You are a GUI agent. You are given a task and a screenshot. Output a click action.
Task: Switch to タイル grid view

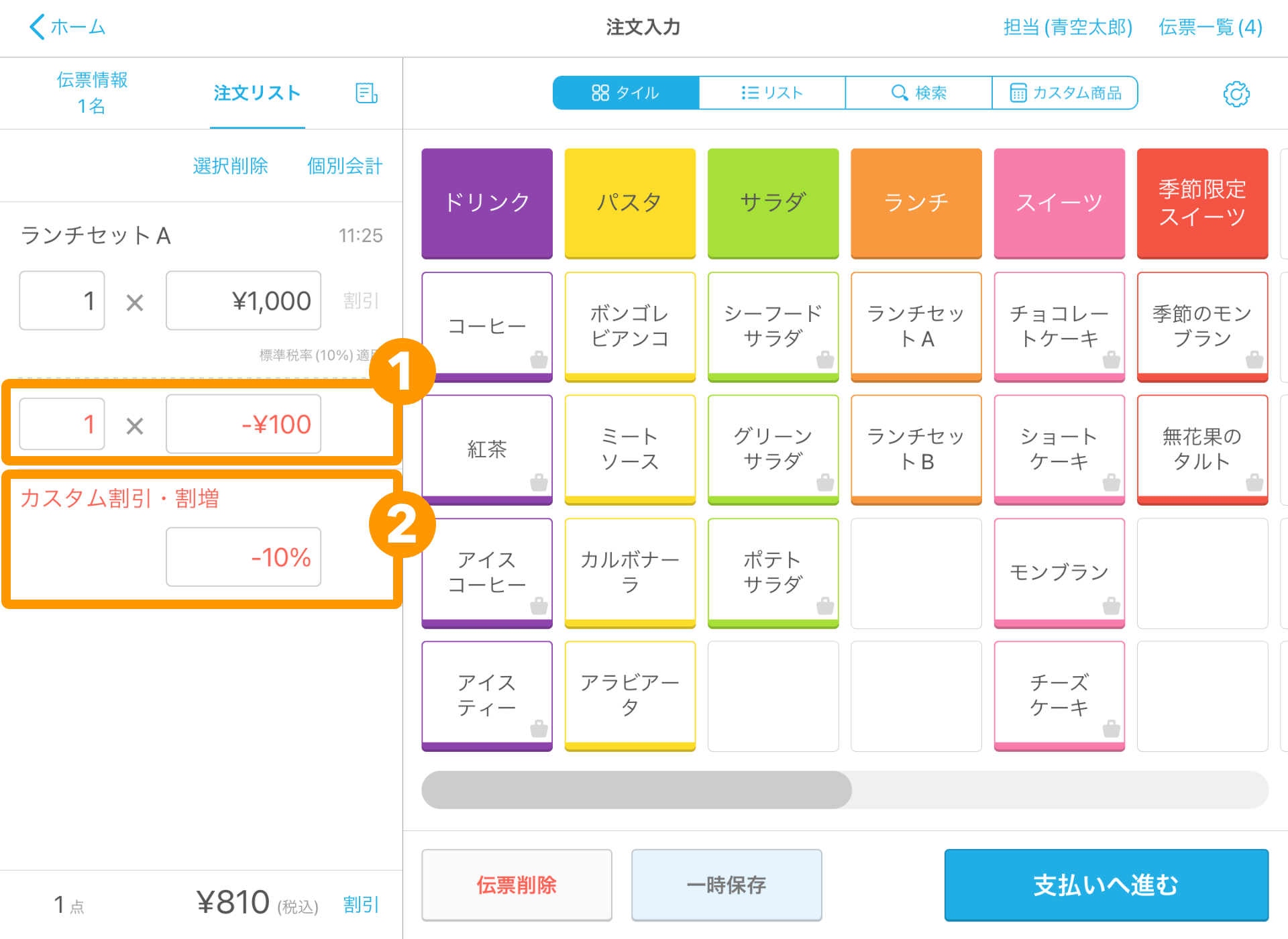[x=626, y=93]
